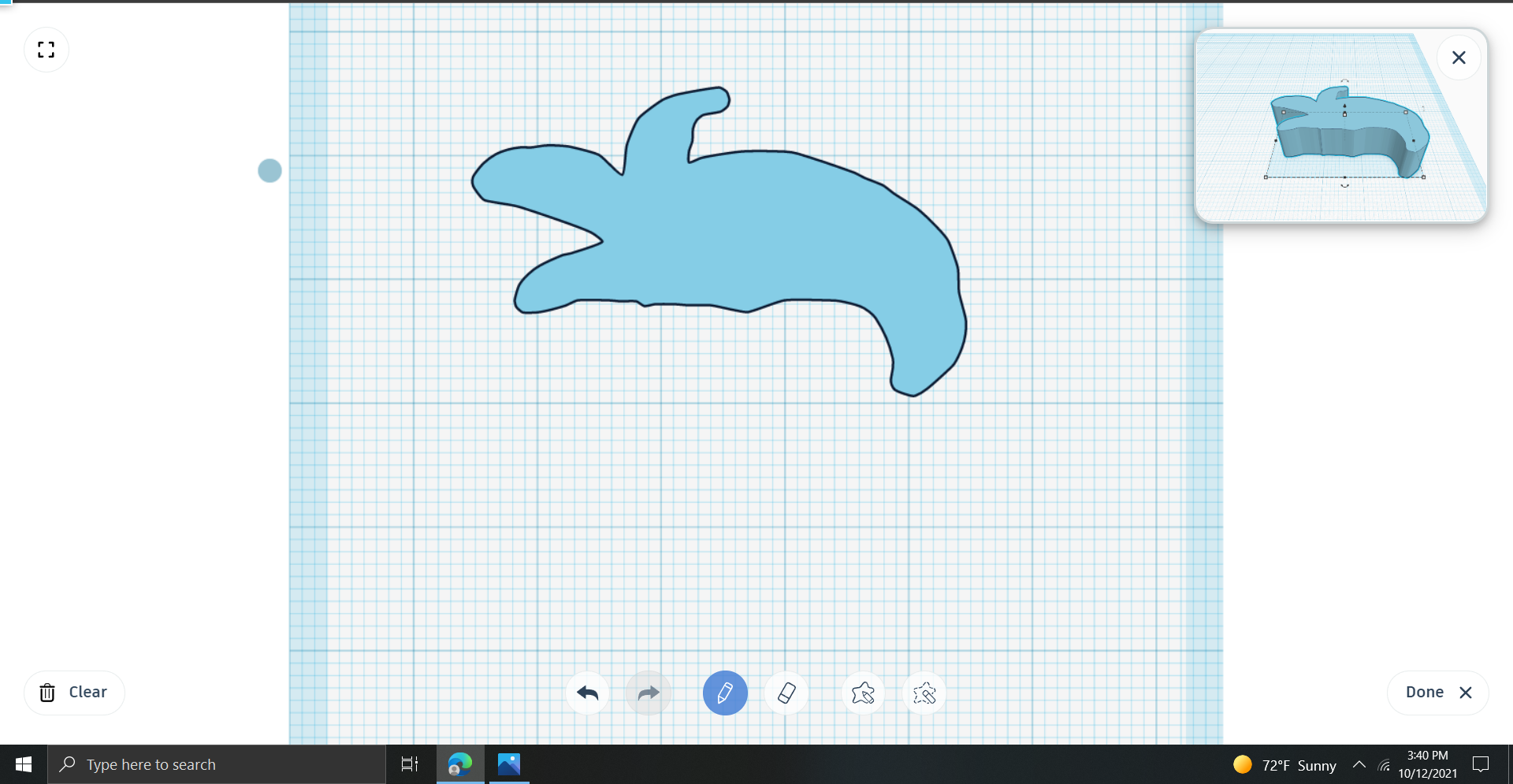This screenshot has height=784, width=1513.
Task: Activate the Draw Shape tool
Action: [x=863, y=693]
